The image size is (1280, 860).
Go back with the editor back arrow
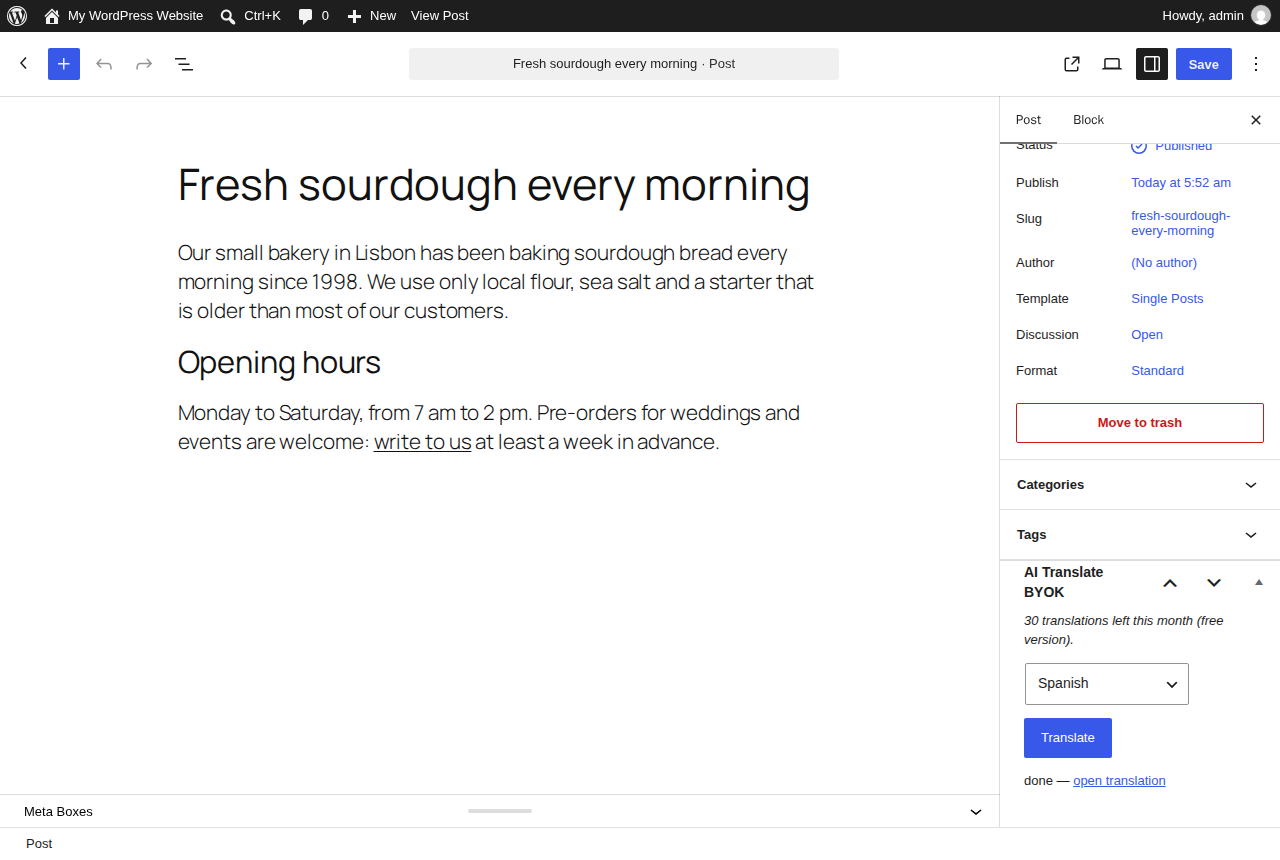[x=24, y=64]
